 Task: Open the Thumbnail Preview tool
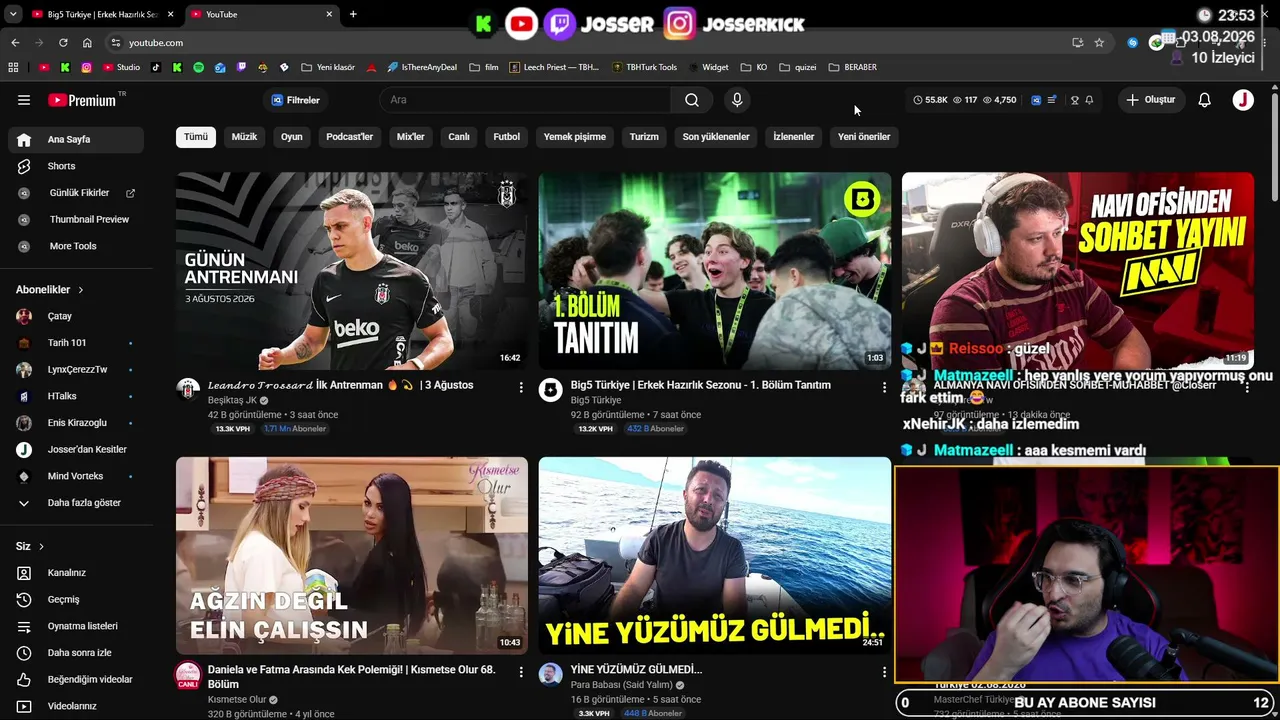click(x=76, y=219)
